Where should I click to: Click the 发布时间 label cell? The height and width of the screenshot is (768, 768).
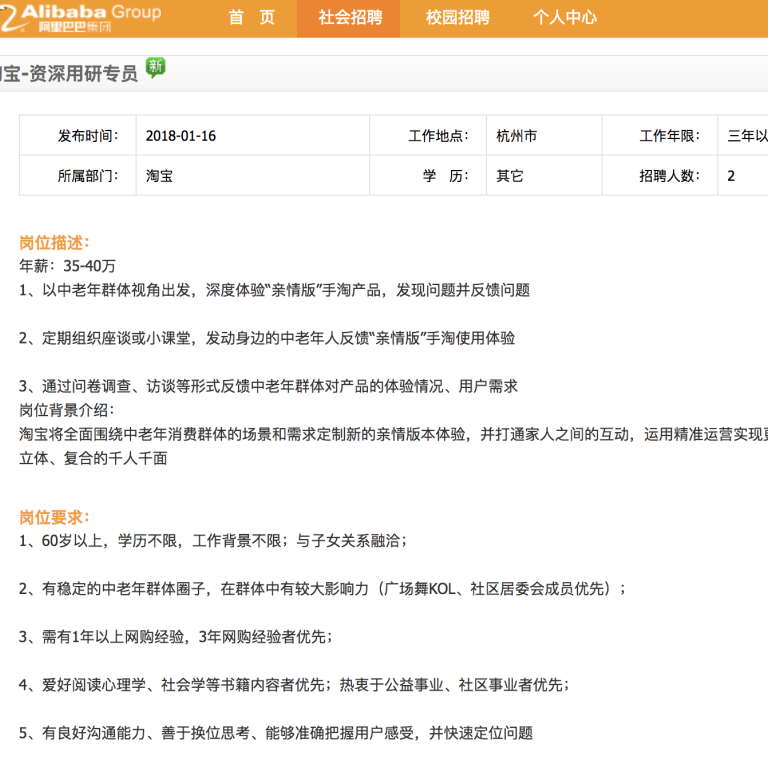point(78,136)
